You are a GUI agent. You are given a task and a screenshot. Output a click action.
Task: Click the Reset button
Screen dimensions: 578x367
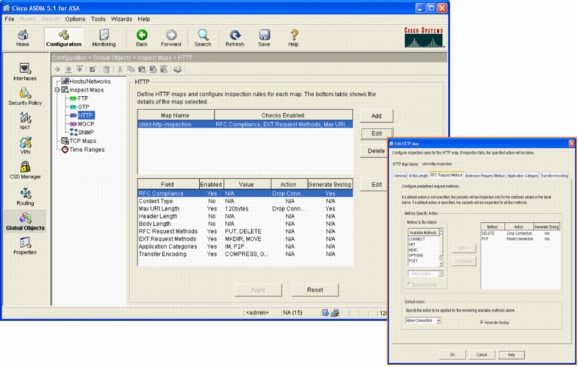click(315, 290)
